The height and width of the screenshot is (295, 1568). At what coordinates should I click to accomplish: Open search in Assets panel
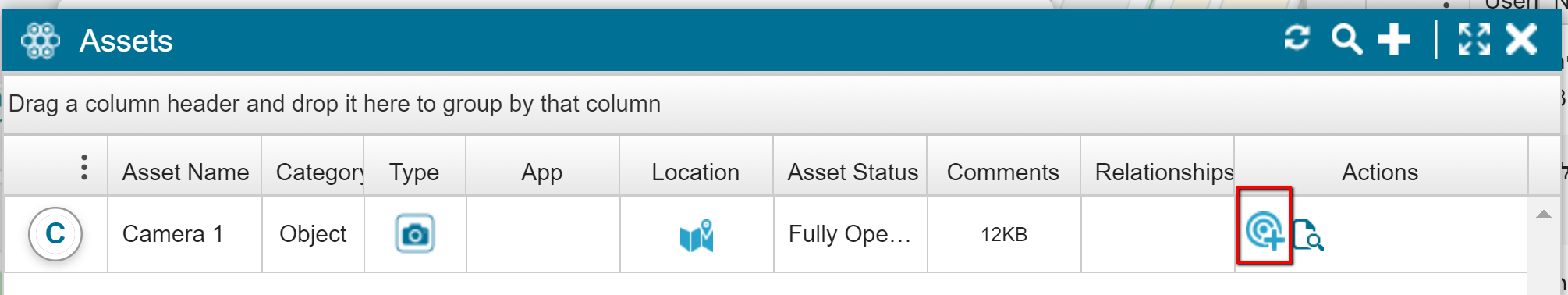click(1346, 38)
